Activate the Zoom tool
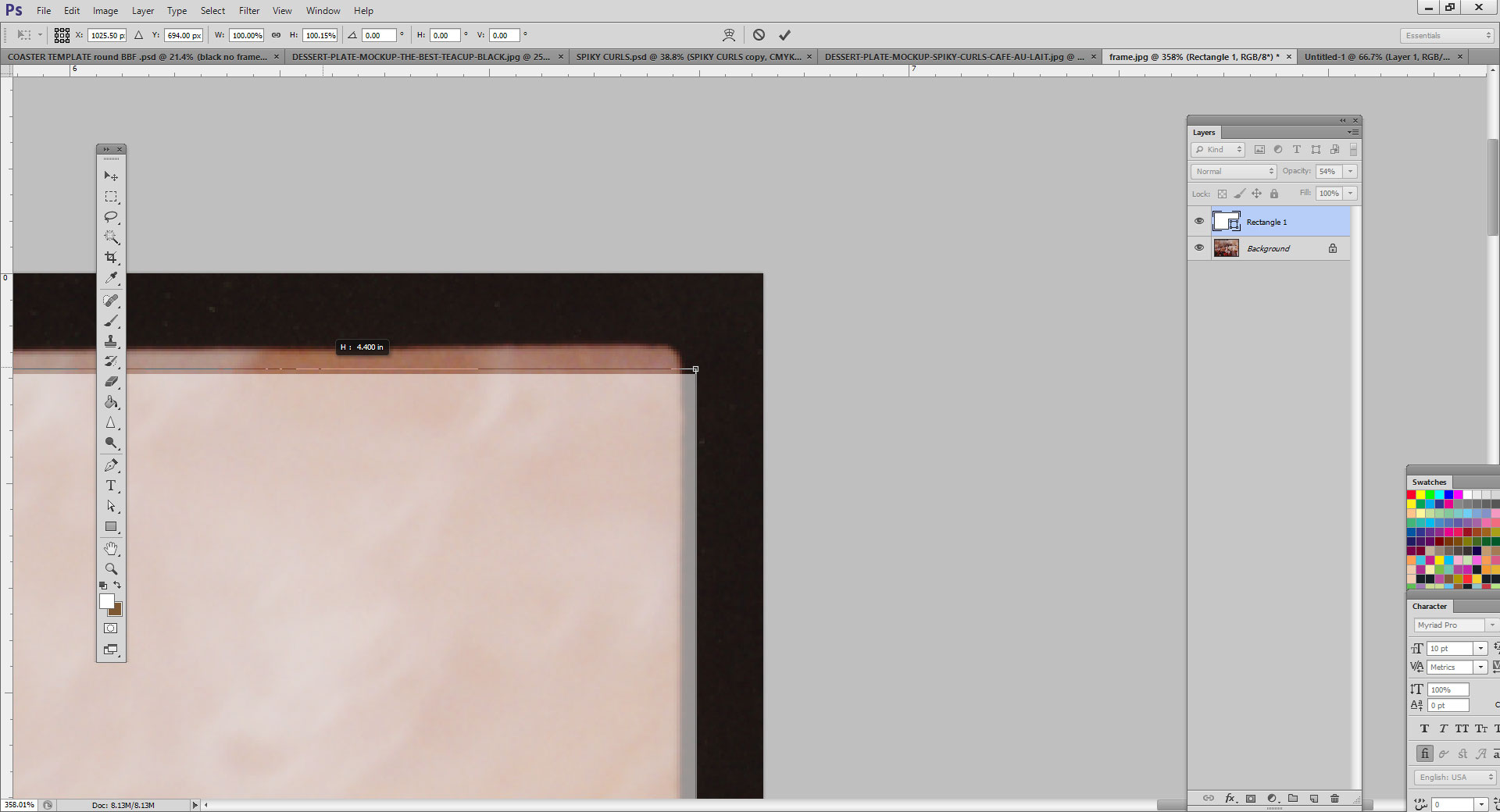This screenshot has height=812, width=1500. click(111, 568)
